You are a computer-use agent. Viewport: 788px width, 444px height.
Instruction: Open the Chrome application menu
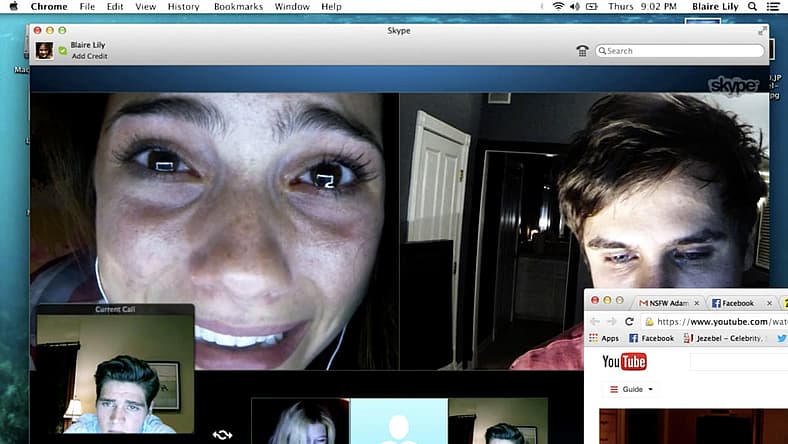click(49, 7)
